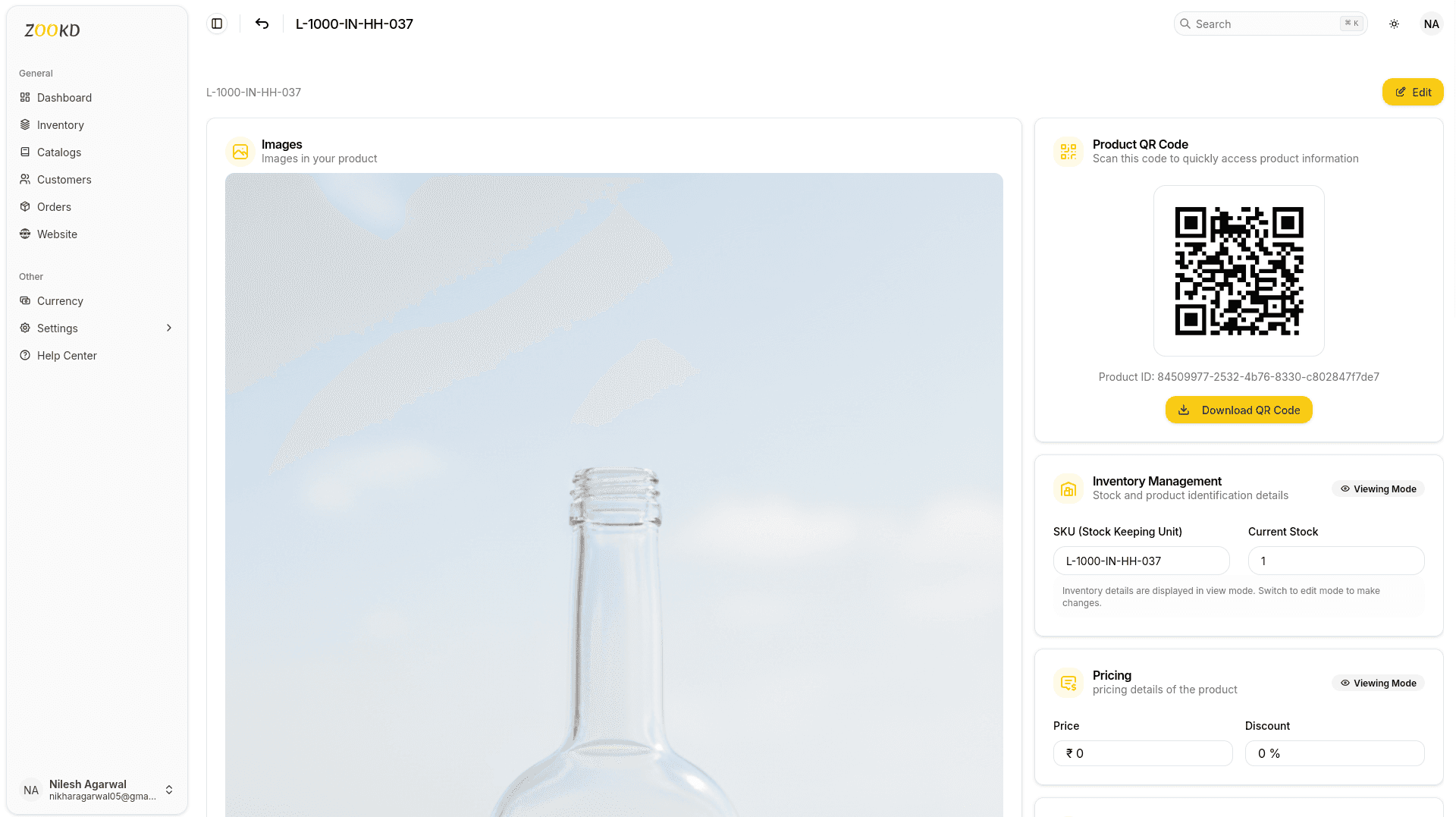The image size is (1456, 817).
Task: Collapse the sidebar panel toggle icon
Action: (x=217, y=24)
